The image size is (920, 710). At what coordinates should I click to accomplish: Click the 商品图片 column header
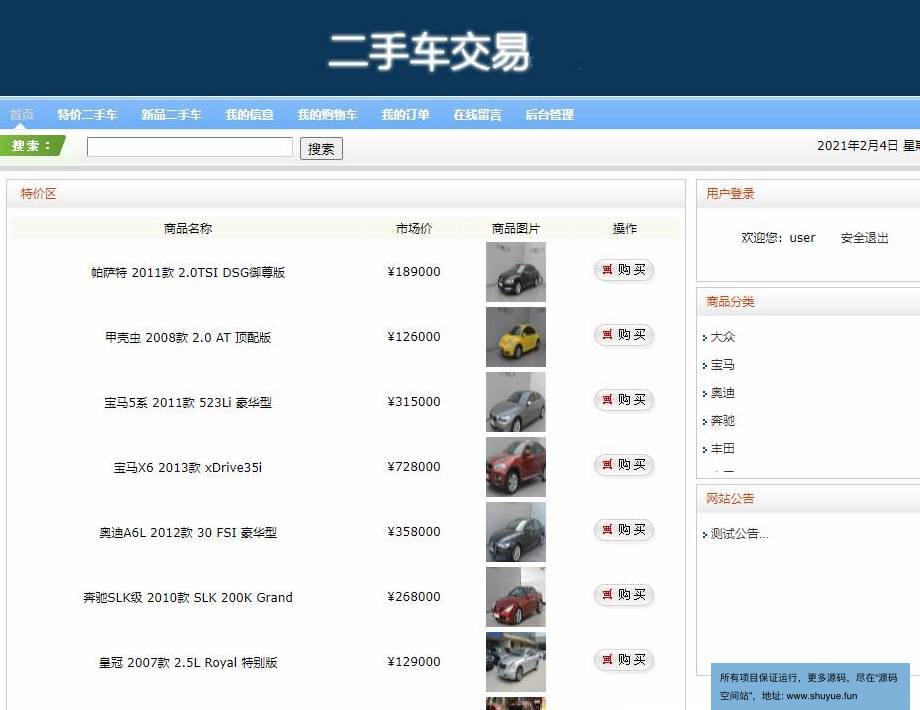tap(516, 228)
